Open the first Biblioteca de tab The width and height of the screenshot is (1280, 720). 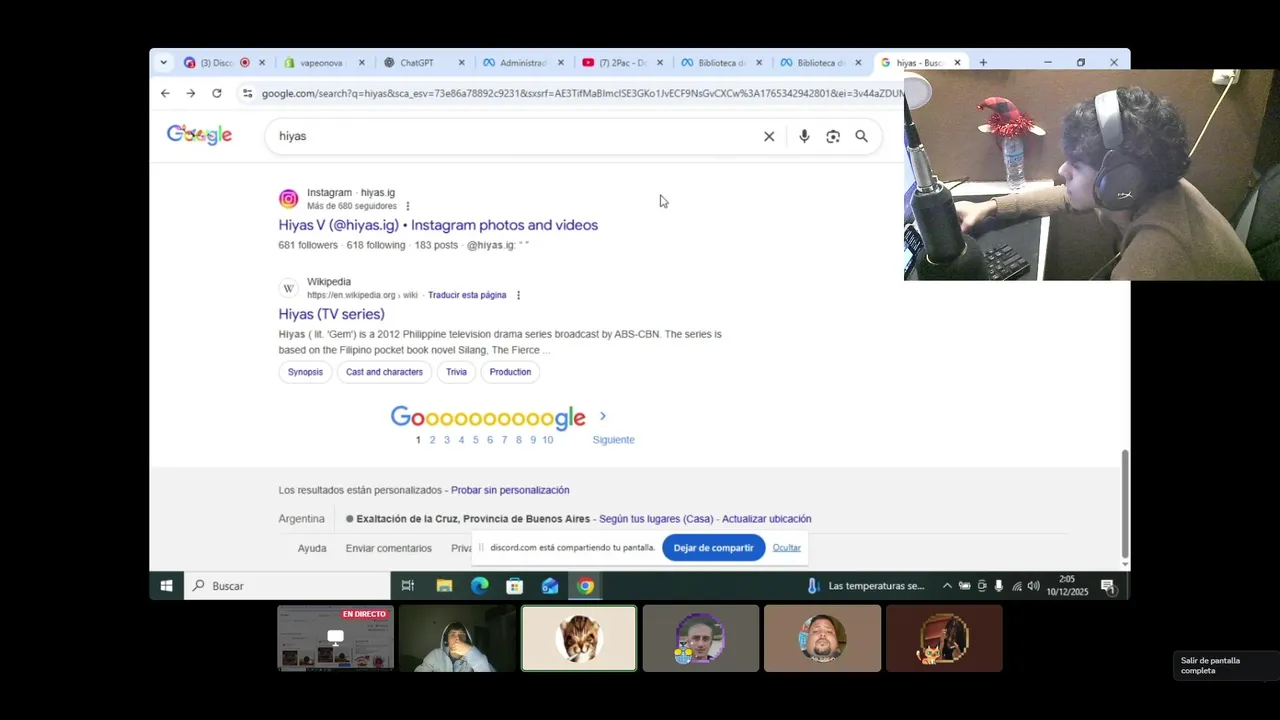click(721, 62)
